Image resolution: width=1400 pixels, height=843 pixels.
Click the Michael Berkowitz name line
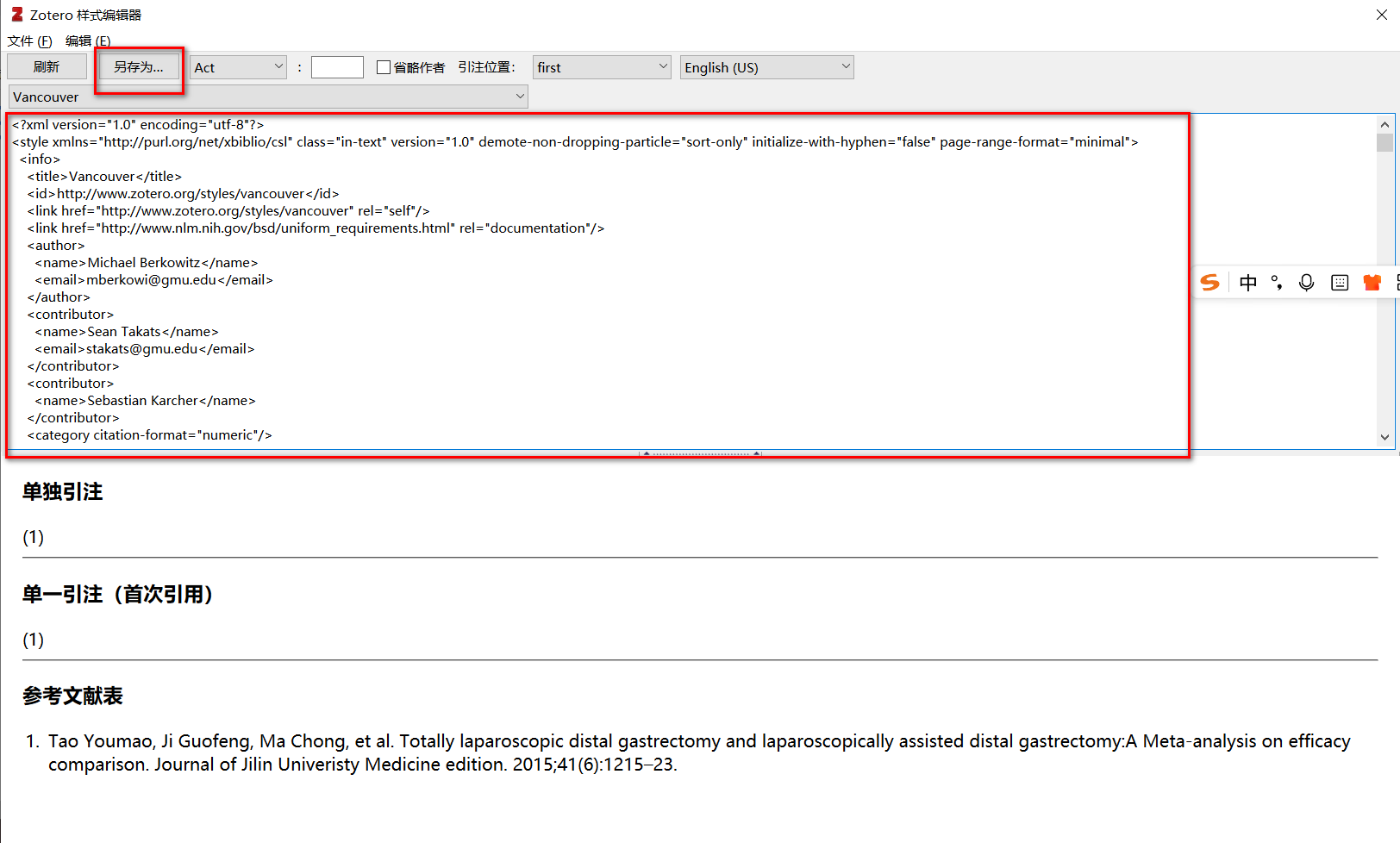(x=147, y=263)
